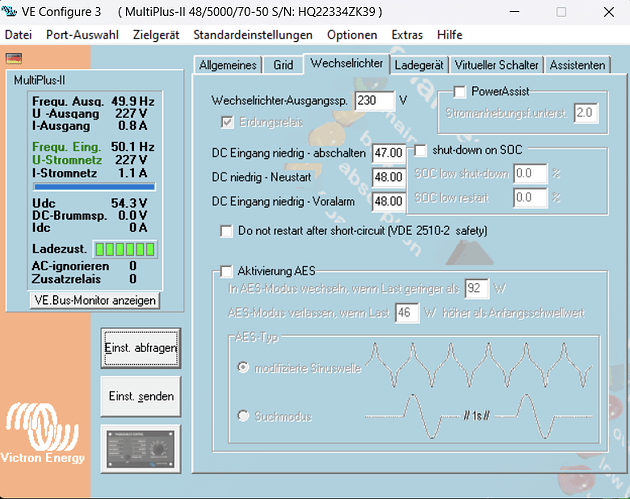The height and width of the screenshot is (499, 630).
Task: Open the Standardeinstellungen menu
Action: point(253,35)
